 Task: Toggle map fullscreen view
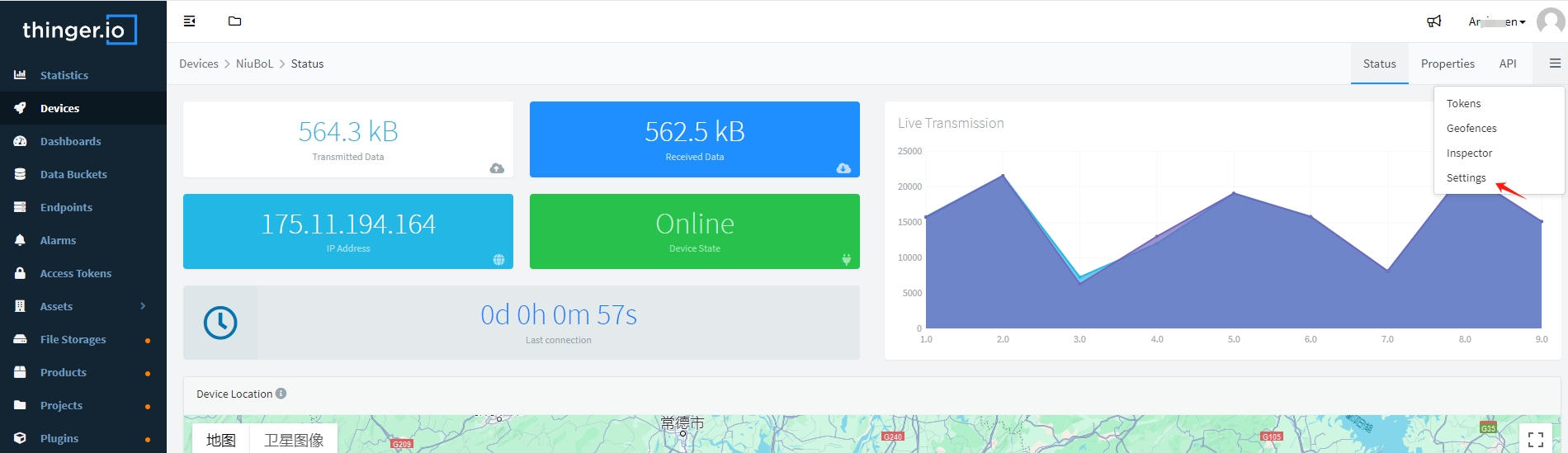click(1535, 439)
